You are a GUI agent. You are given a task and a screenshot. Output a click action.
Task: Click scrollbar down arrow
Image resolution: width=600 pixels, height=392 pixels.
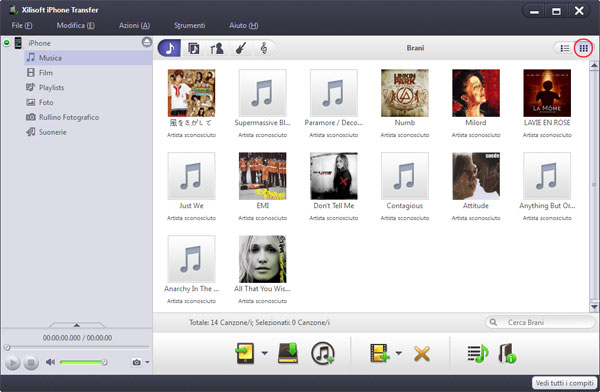[x=594, y=307]
